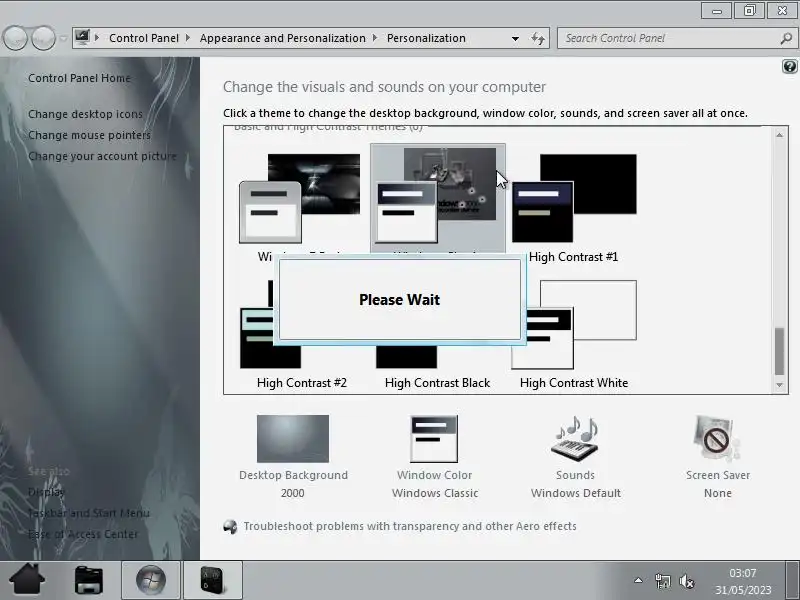This screenshot has height=600, width=800.
Task: Open Change desktop icons link
Action: (85, 114)
